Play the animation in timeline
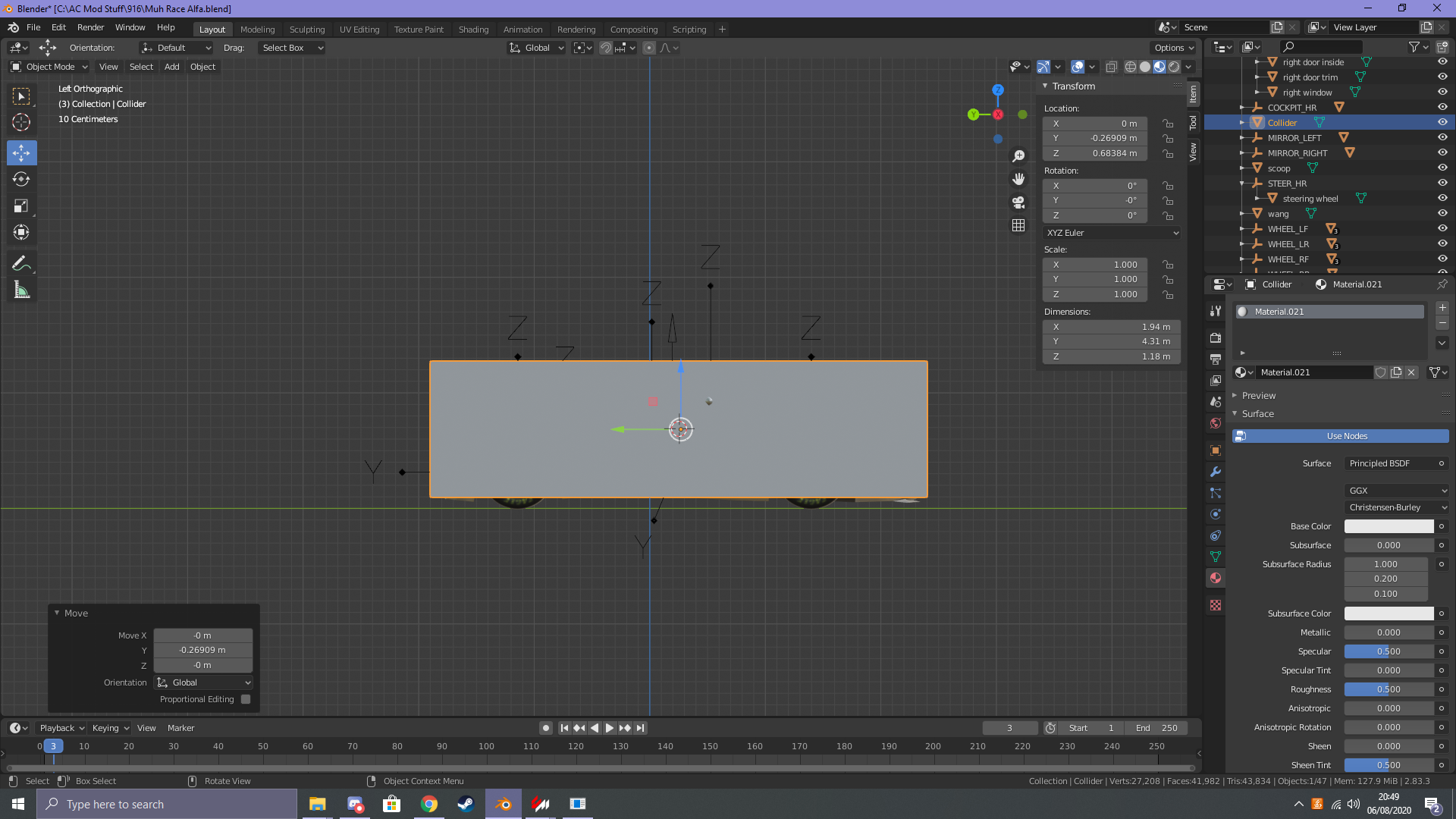 610,728
